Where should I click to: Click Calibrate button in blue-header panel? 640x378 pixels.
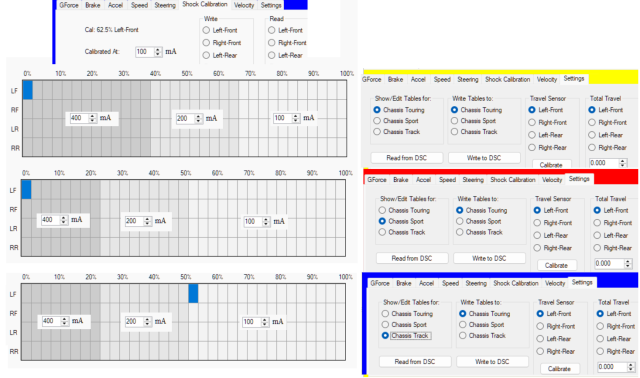[559, 369]
